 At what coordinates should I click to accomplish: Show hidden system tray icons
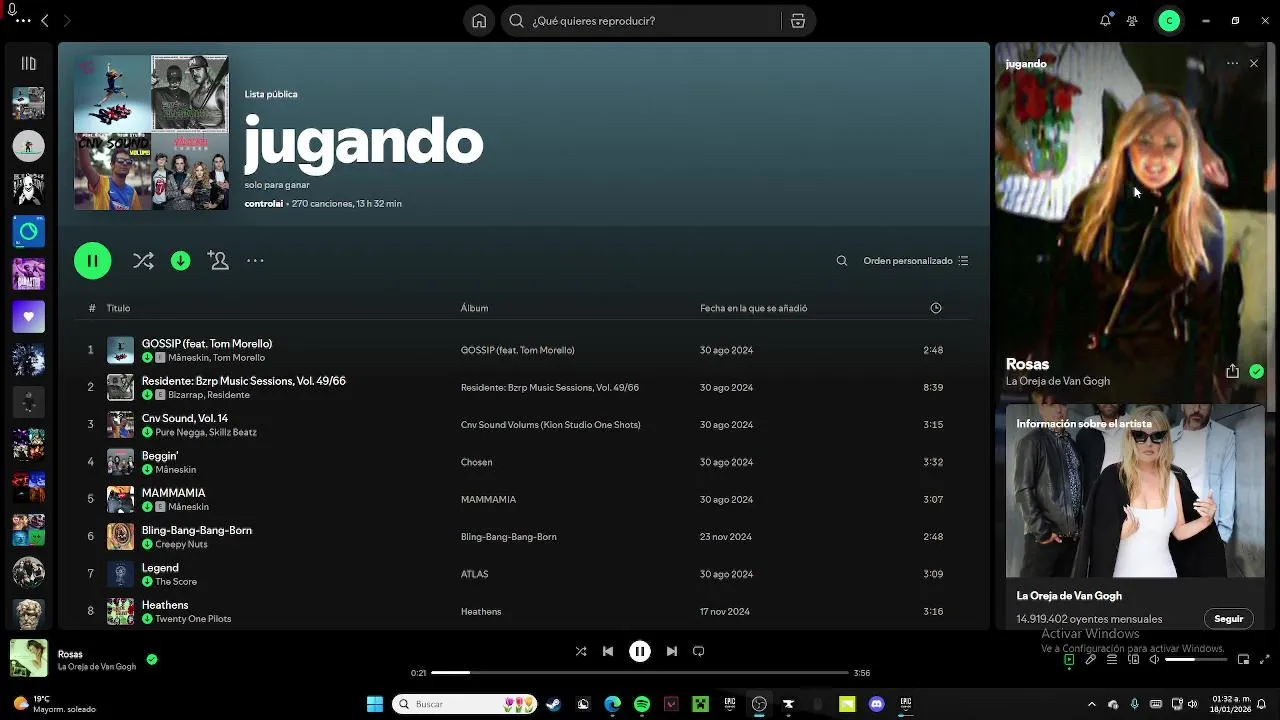pyautogui.click(x=1091, y=704)
